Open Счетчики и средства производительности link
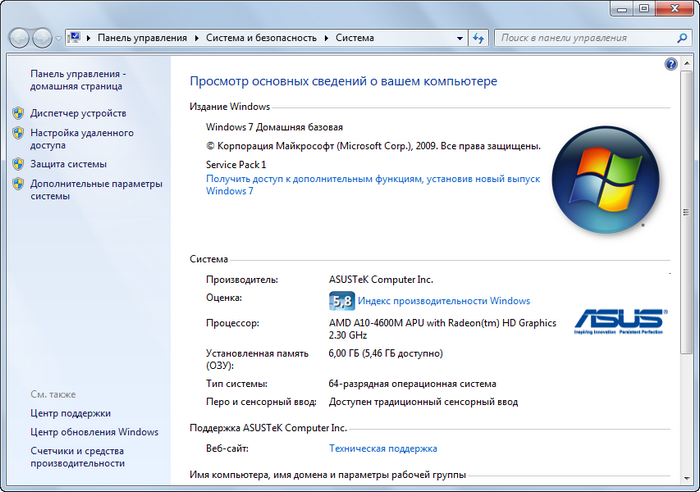 (77, 457)
